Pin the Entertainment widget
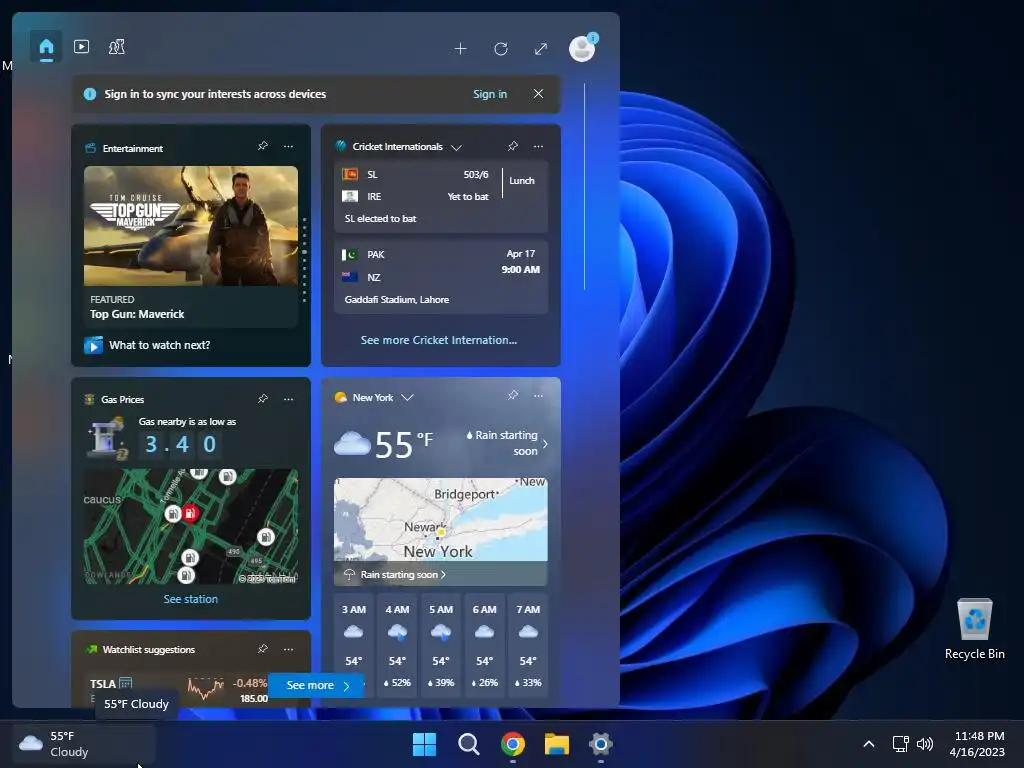The image size is (1024, 768). (263, 146)
